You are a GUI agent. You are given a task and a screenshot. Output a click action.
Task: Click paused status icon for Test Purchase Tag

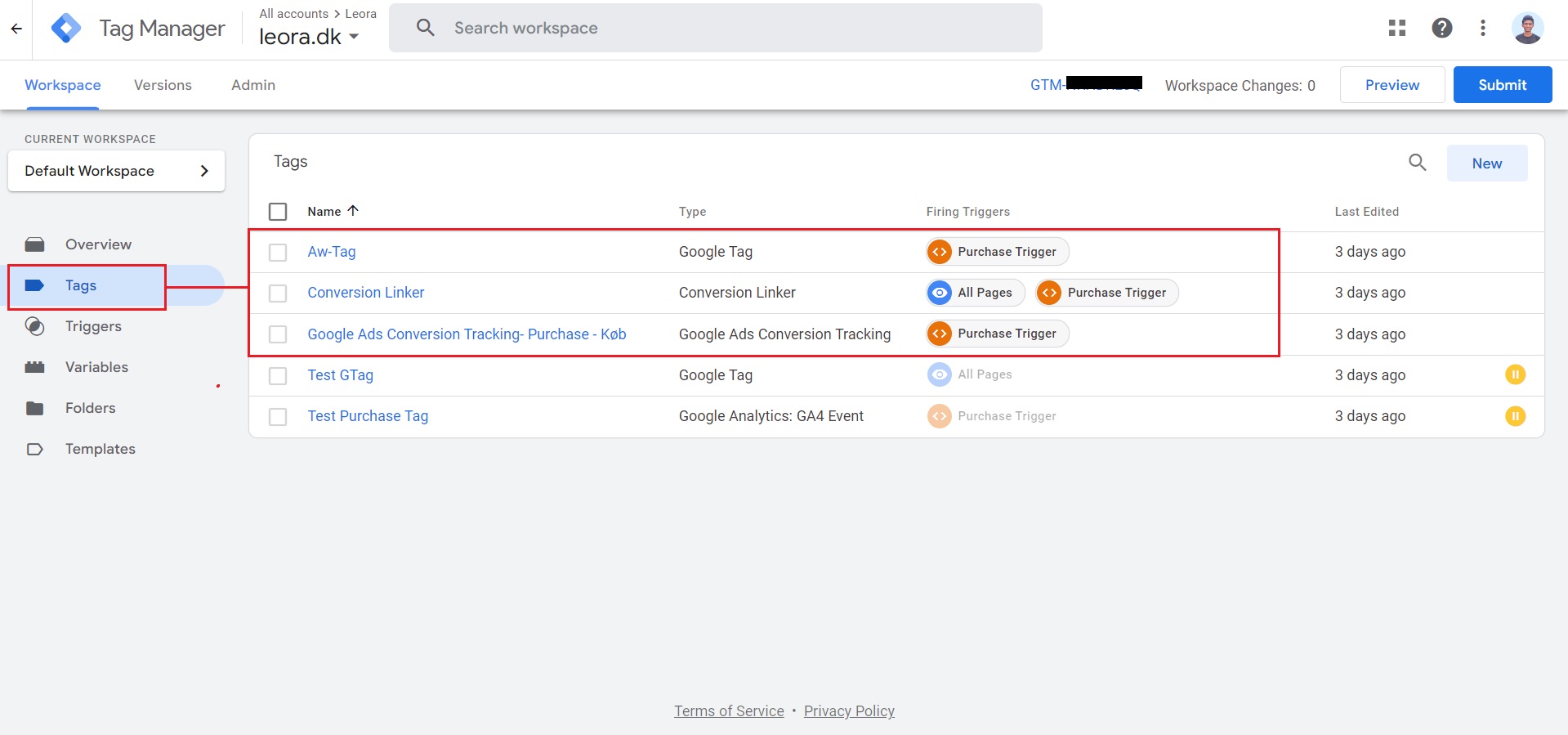point(1515,416)
